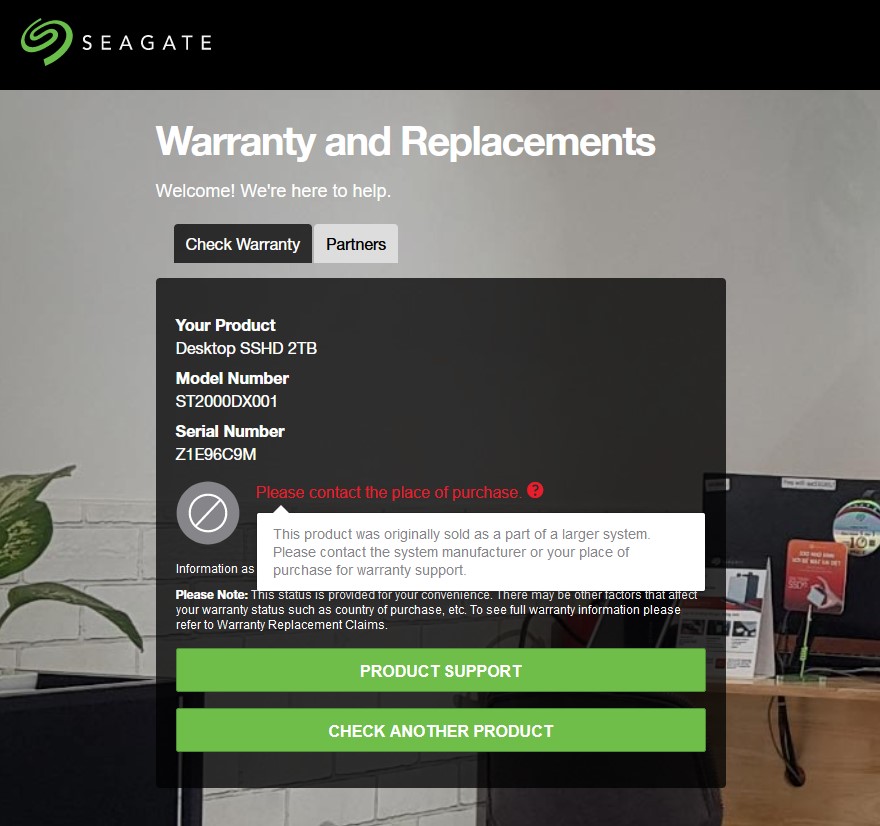
Task: Click the 'Model Number' label
Action: 232,379
